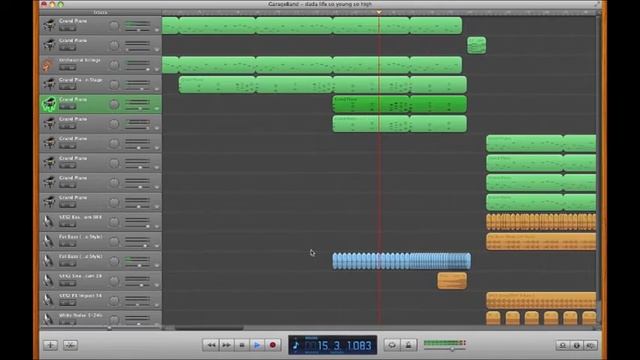Toggle the cycle region button

click(392, 345)
